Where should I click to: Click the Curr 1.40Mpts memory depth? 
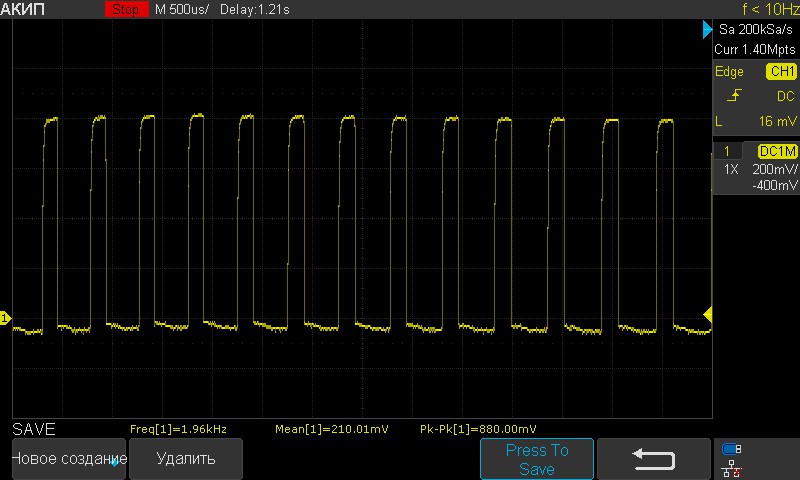coord(755,49)
